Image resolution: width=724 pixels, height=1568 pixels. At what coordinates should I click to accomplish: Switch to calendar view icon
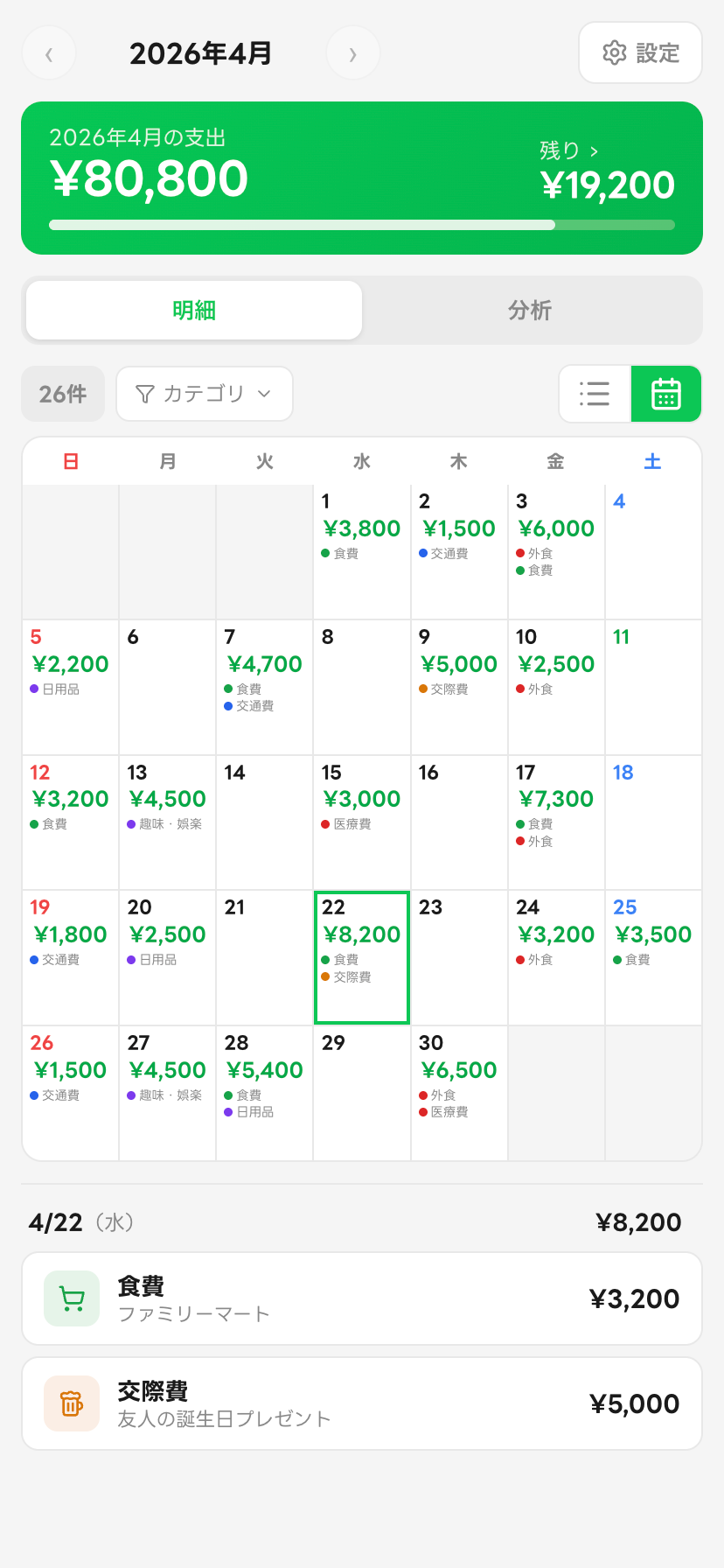click(x=666, y=394)
